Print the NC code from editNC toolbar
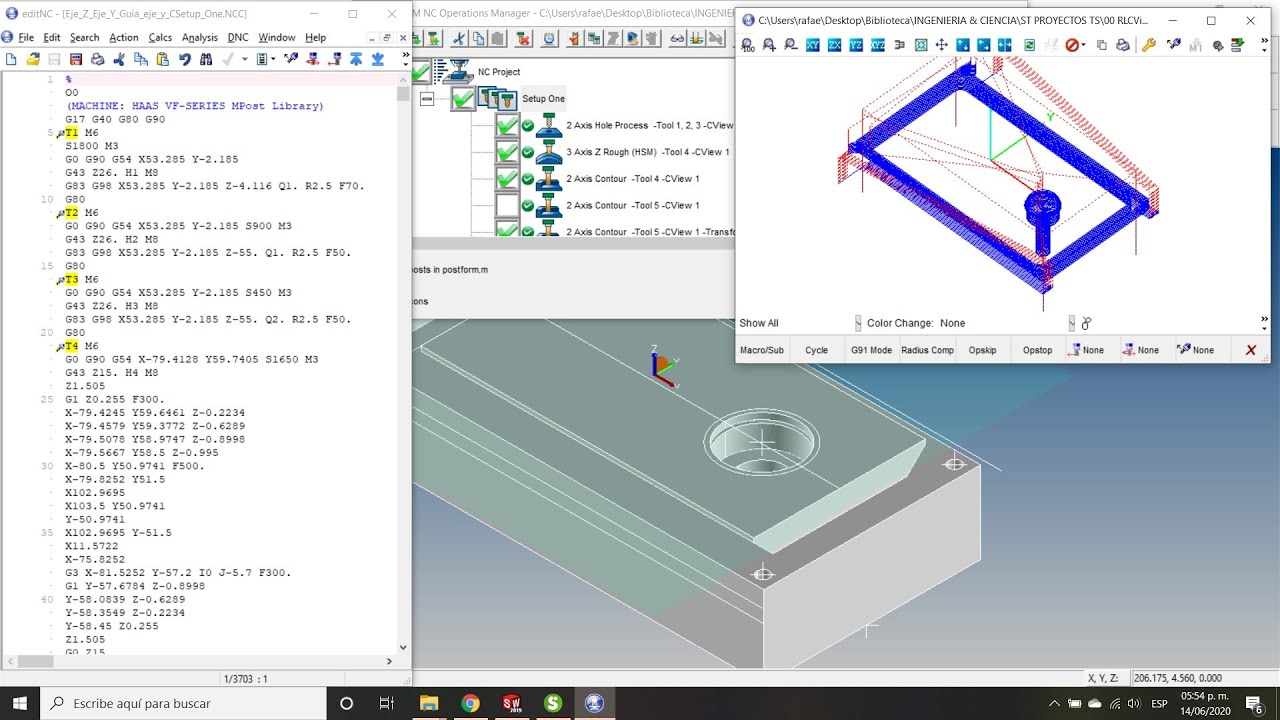Viewport: 1280px width, 720px height. (98, 60)
